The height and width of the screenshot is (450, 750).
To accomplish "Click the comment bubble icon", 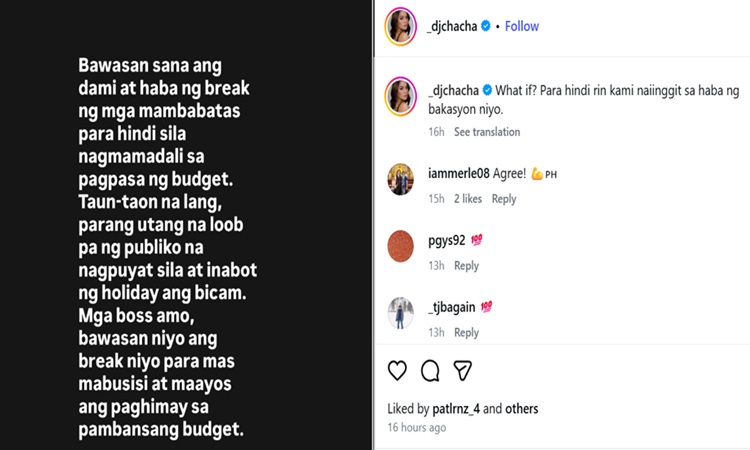I will click(x=430, y=371).
